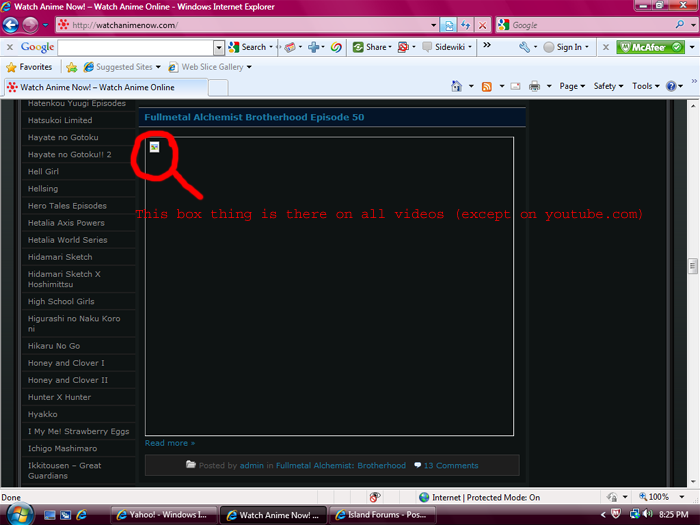Image resolution: width=700 pixels, height=525 pixels.
Task: Expand more Google Toolbar buttons chevron
Action: [487, 45]
